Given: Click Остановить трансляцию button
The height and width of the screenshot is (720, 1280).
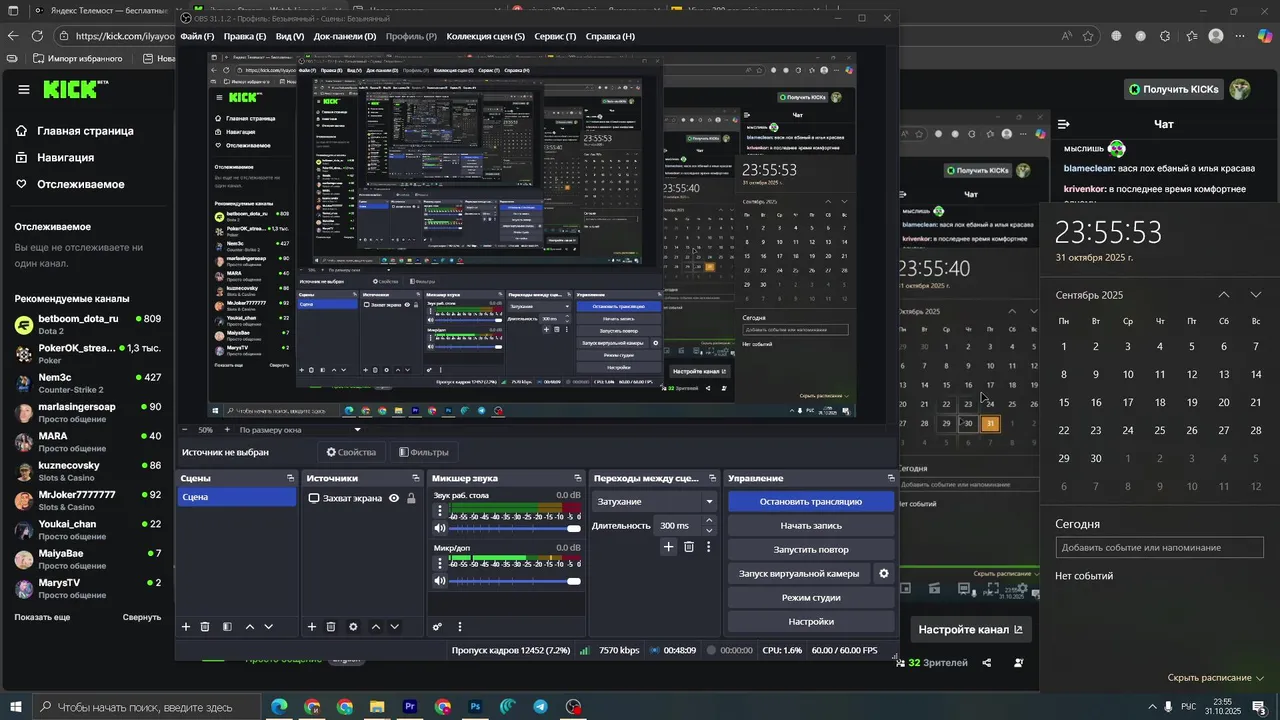Looking at the screenshot, I should pyautogui.click(x=811, y=502).
